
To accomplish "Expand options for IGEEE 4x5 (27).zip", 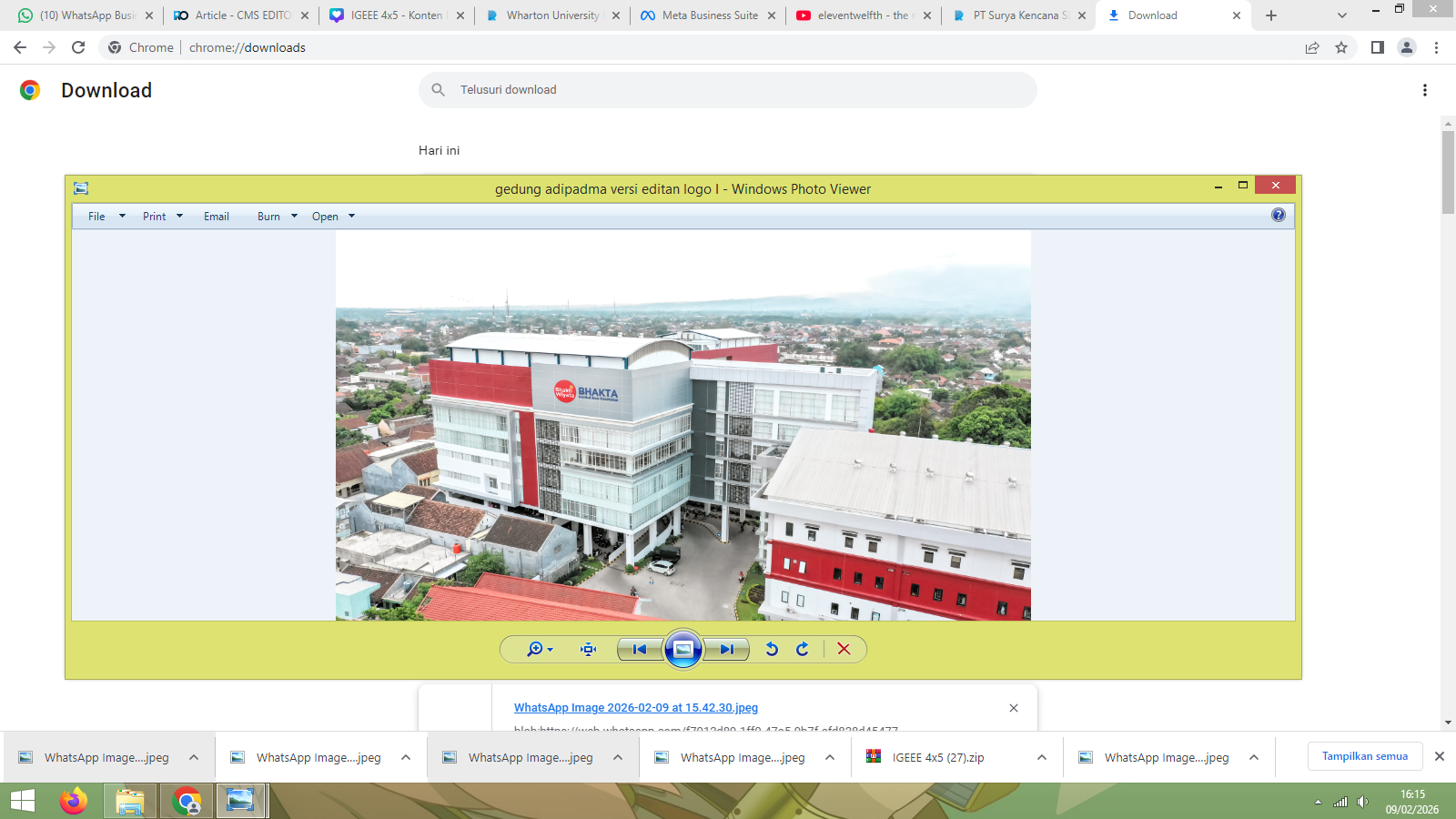I will coord(1042,757).
